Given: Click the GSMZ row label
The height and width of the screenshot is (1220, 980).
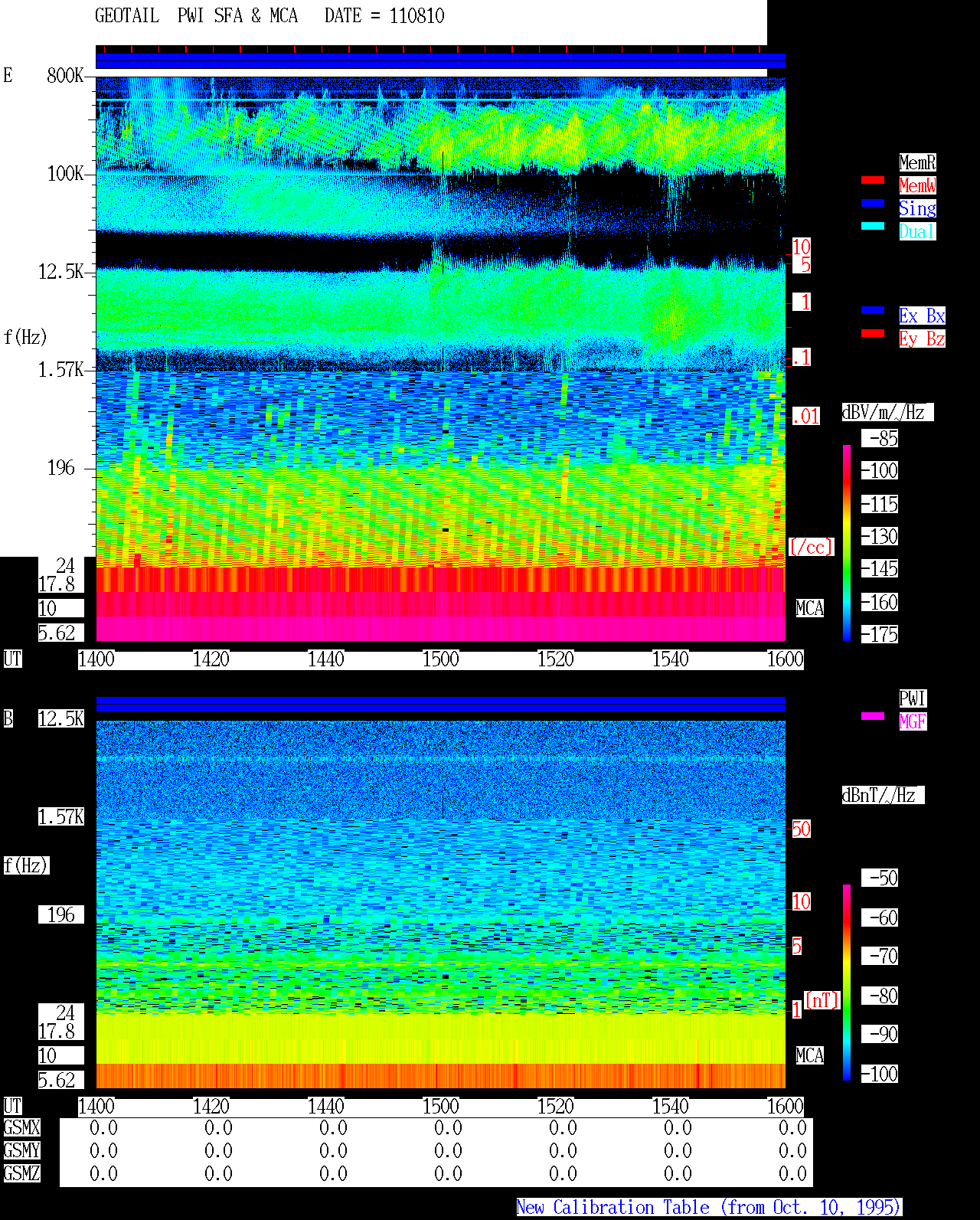Looking at the screenshot, I should [21, 1173].
